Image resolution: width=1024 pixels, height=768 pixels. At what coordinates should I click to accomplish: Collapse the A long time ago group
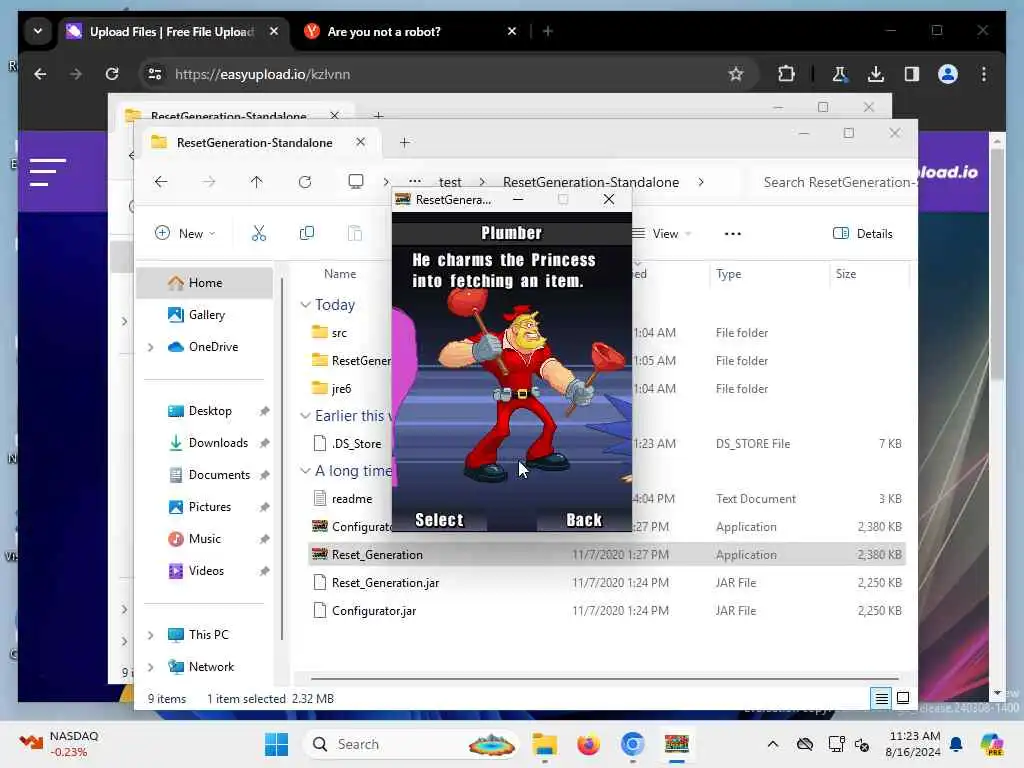click(x=305, y=471)
